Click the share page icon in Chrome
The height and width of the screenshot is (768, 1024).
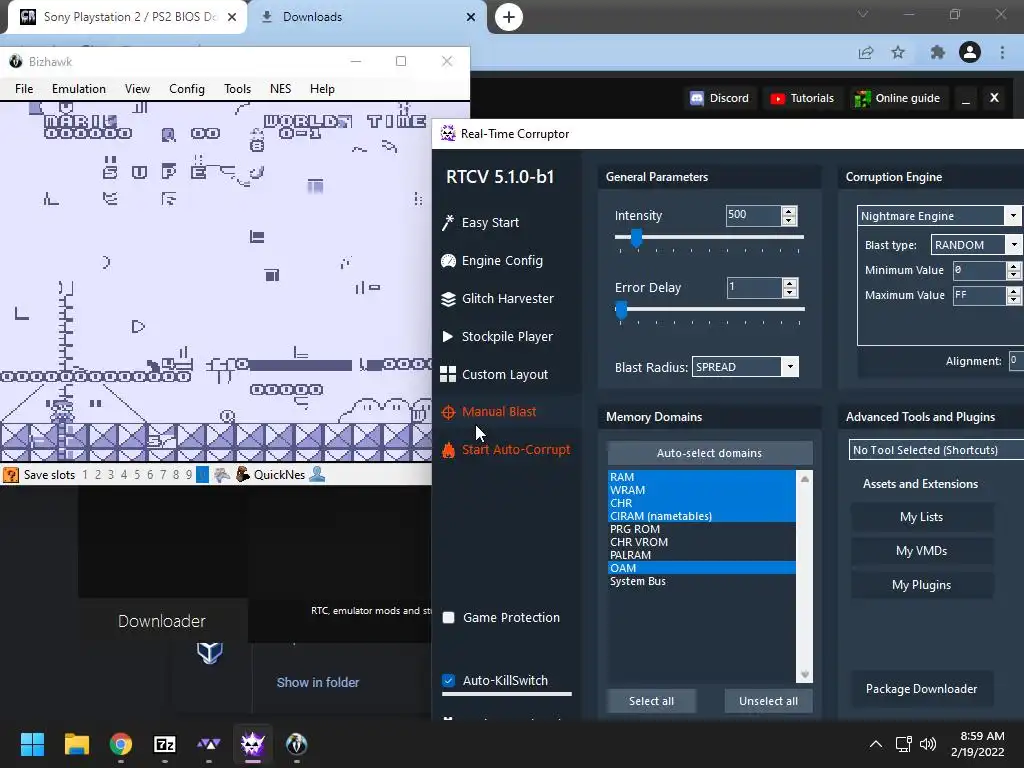pos(866,52)
